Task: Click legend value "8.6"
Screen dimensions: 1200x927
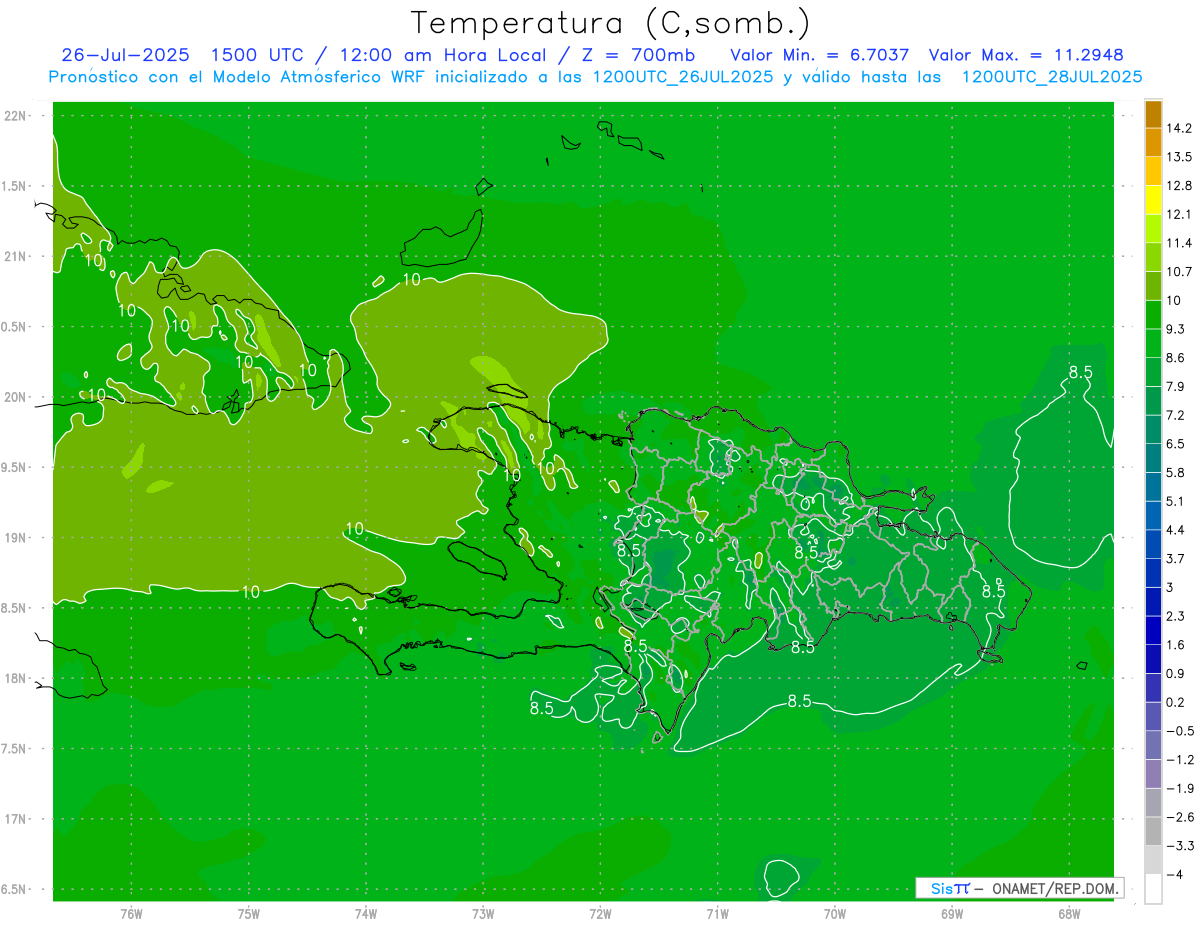Action: pos(1176,358)
